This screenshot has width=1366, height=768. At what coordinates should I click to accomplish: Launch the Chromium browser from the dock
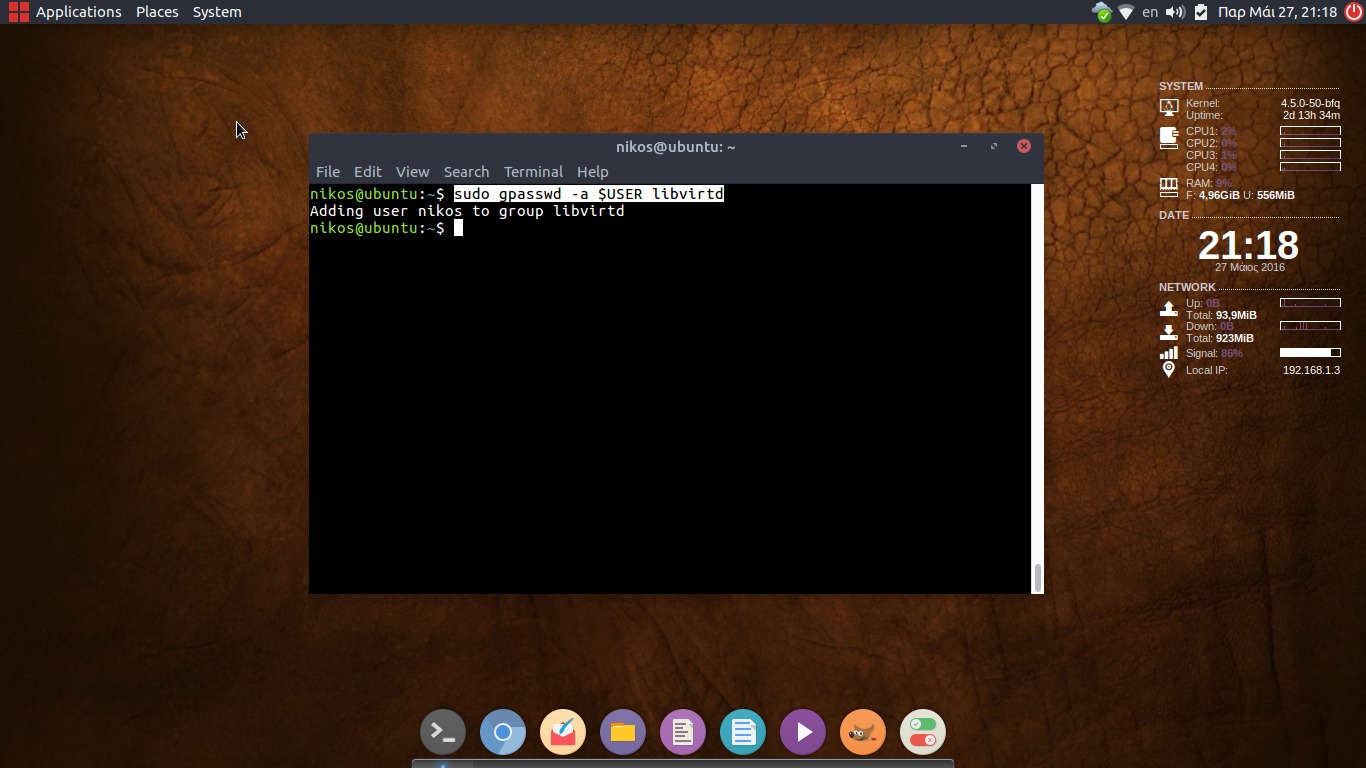503,733
